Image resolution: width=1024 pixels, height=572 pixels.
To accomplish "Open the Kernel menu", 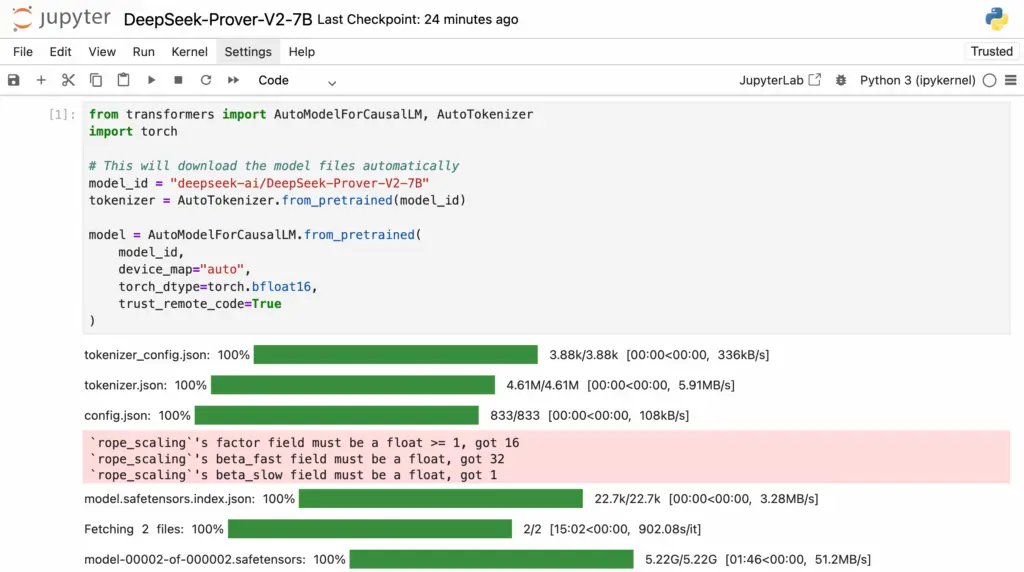I will point(189,52).
